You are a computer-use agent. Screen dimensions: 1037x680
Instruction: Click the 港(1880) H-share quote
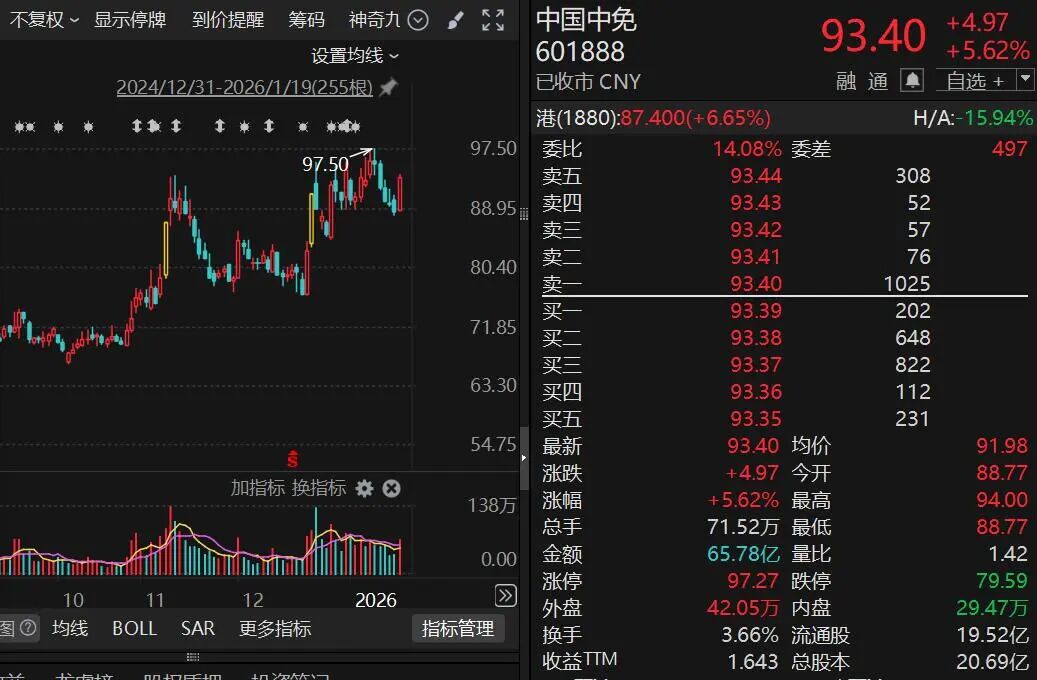click(x=653, y=118)
